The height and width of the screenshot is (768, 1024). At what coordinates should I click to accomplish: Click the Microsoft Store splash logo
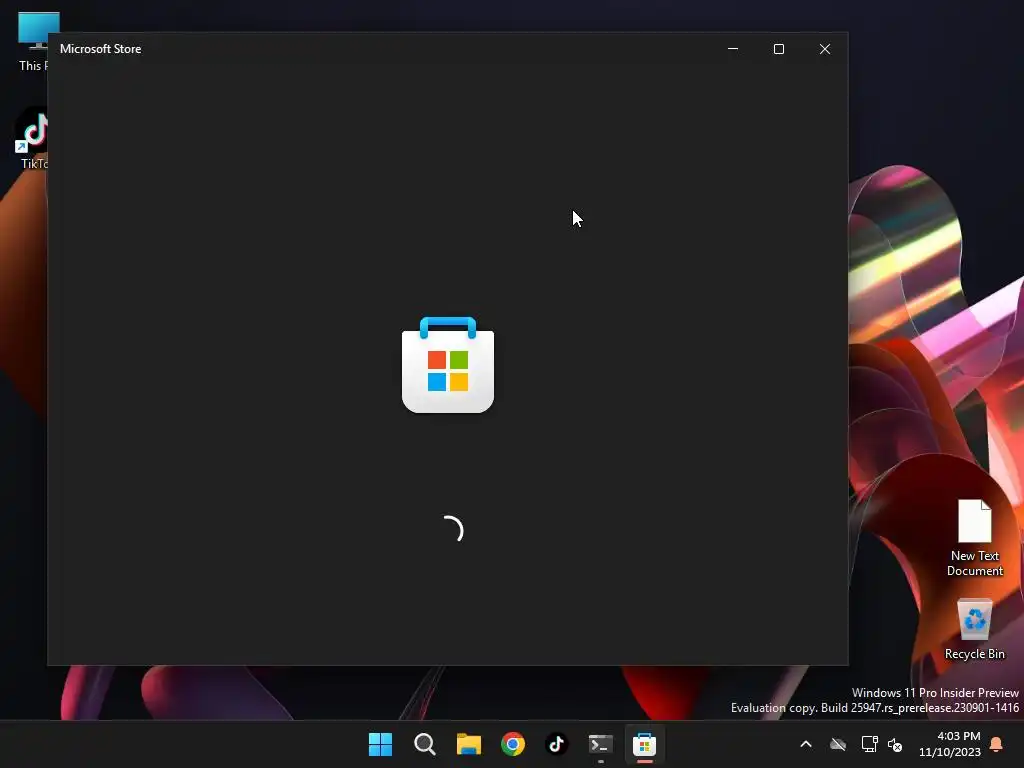pos(448,364)
